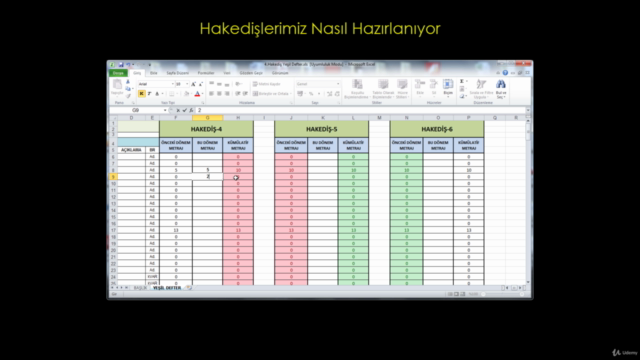The height and width of the screenshot is (360, 640).
Task: Align cell text to the left
Action: pyautogui.click(x=211, y=94)
